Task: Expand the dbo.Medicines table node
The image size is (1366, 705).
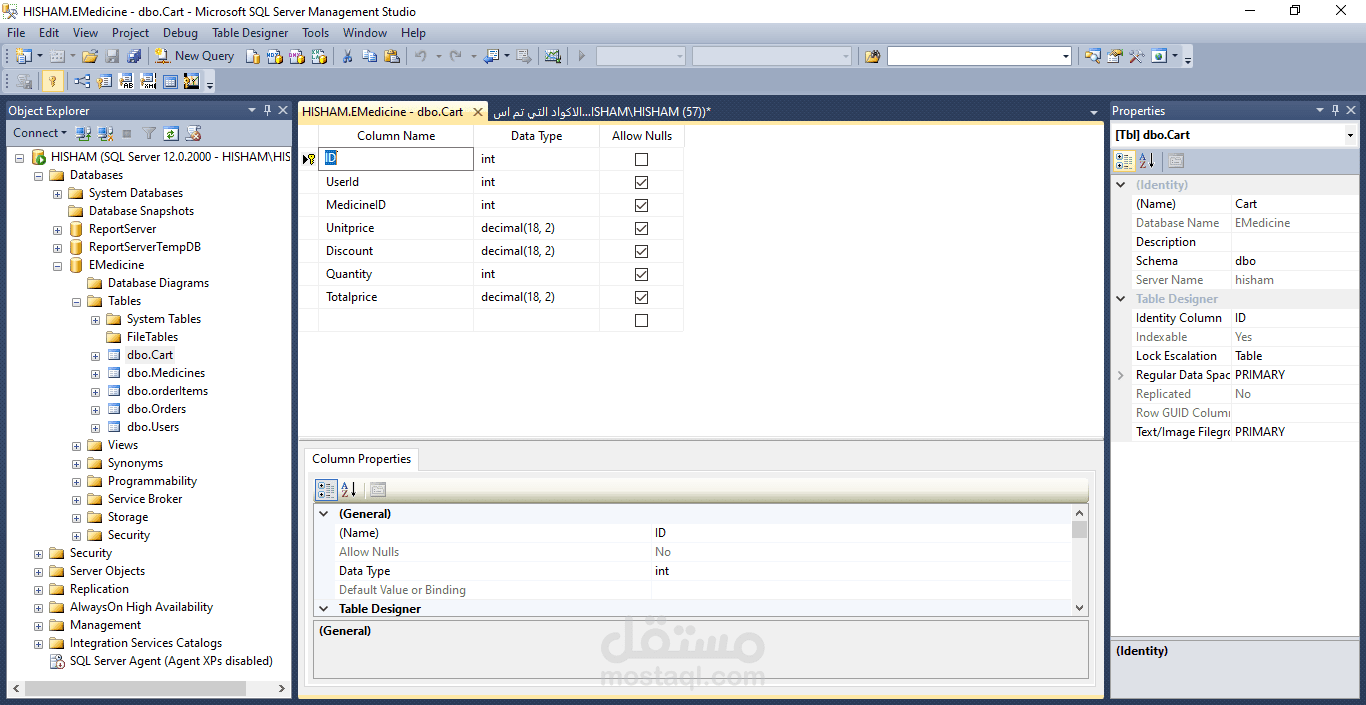Action: click(96, 373)
